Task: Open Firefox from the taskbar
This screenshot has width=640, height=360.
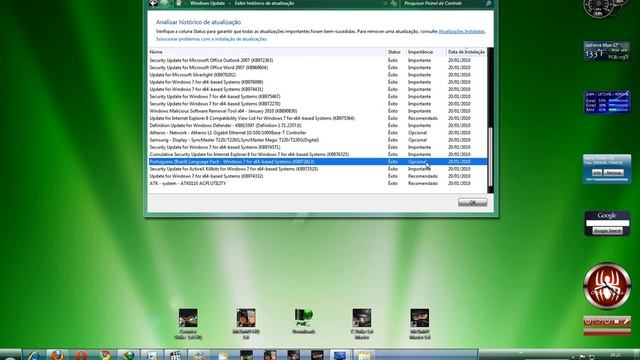Action: click(58, 356)
